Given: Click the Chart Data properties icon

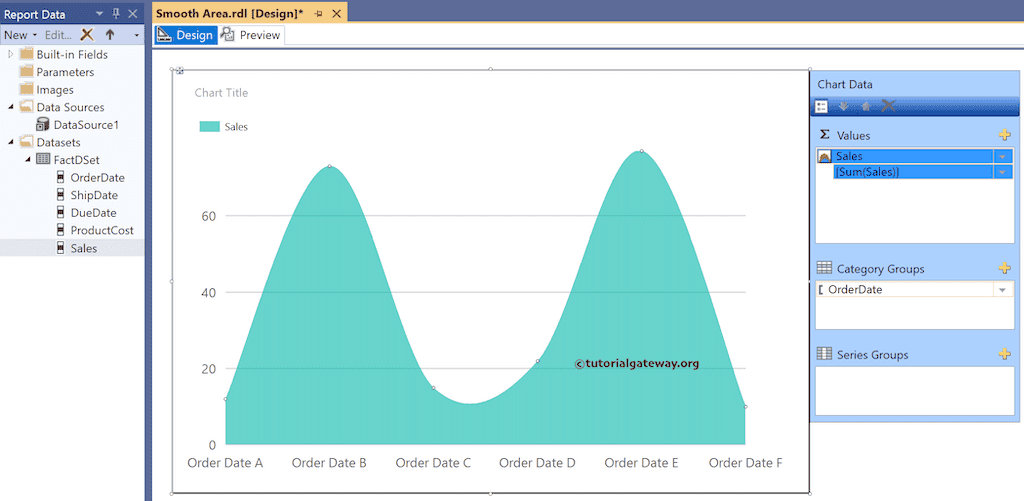Looking at the screenshot, I should click(x=822, y=106).
